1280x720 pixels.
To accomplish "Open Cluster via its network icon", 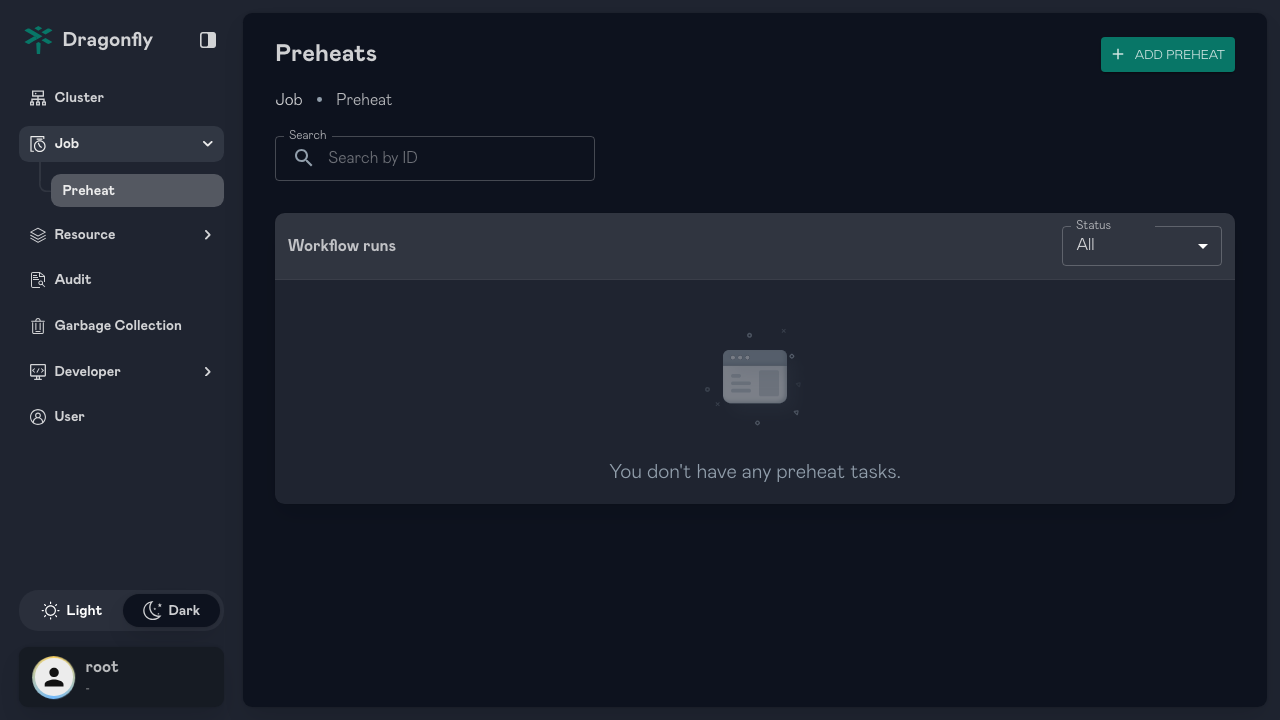I will [38, 98].
